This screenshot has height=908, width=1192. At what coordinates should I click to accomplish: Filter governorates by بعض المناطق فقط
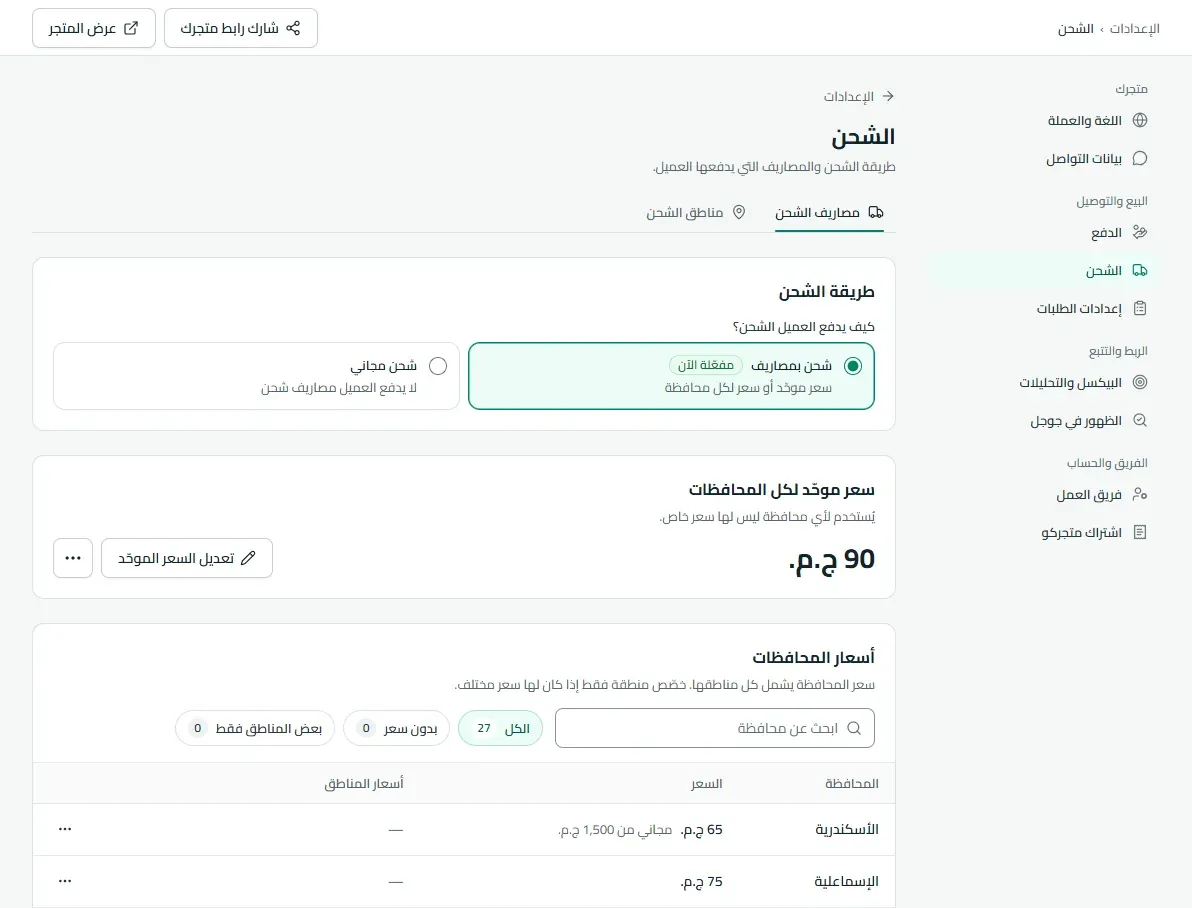pos(255,729)
